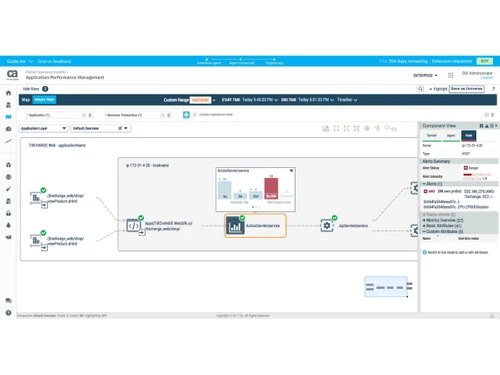This screenshot has width=500, height=375.
Task: Click the triangle alert icon in Component View header
Action: (x=487, y=126)
